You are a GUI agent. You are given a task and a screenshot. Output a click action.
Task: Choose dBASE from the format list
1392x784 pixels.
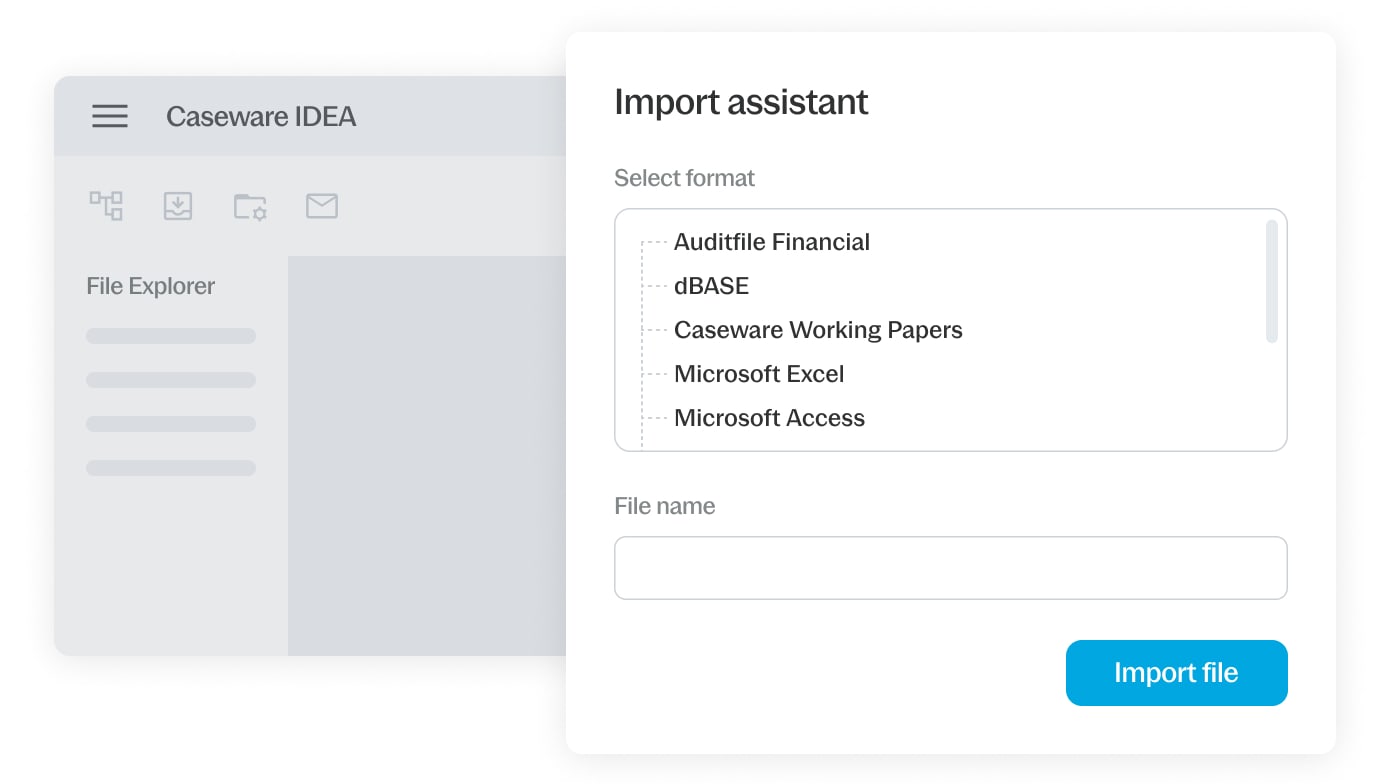coord(711,286)
